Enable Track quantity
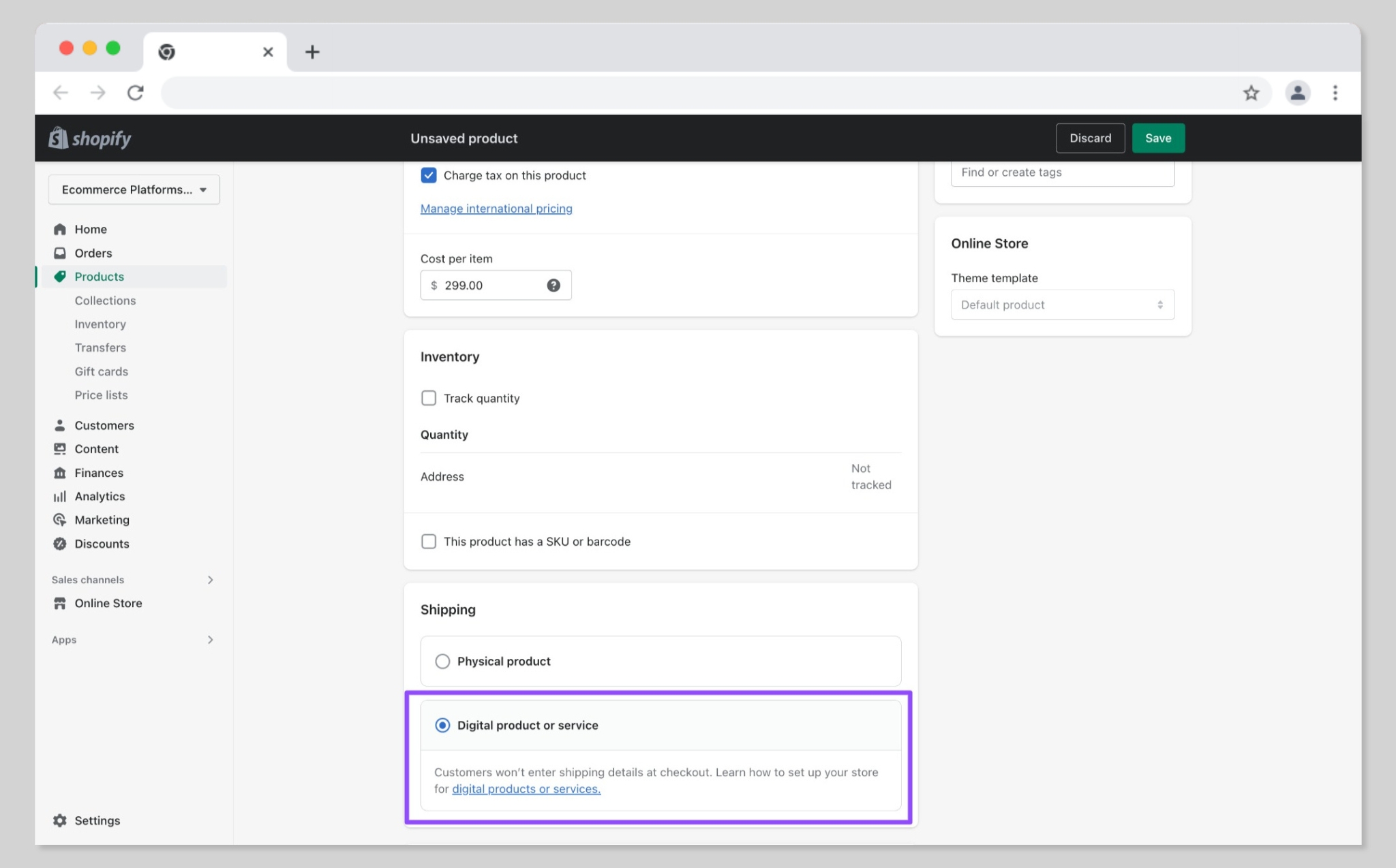1396x868 pixels. [429, 398]
